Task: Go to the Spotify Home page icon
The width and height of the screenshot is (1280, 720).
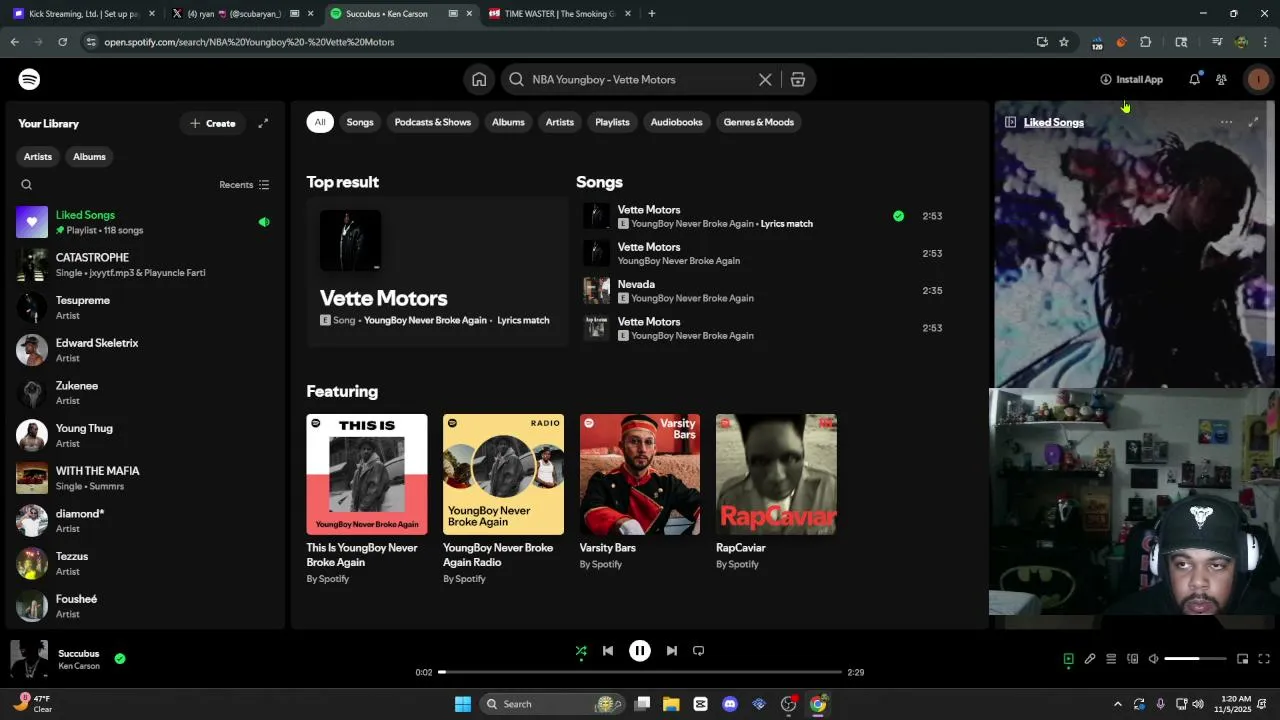Action: click(479, 79)
